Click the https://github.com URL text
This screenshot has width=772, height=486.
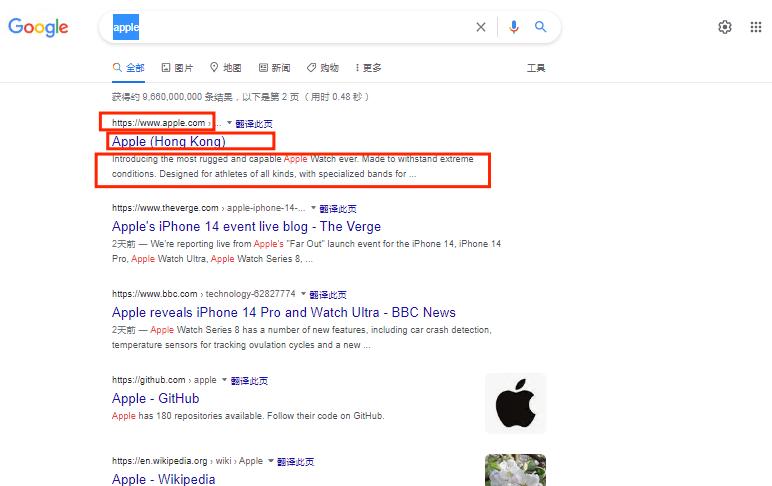(149, 380)
